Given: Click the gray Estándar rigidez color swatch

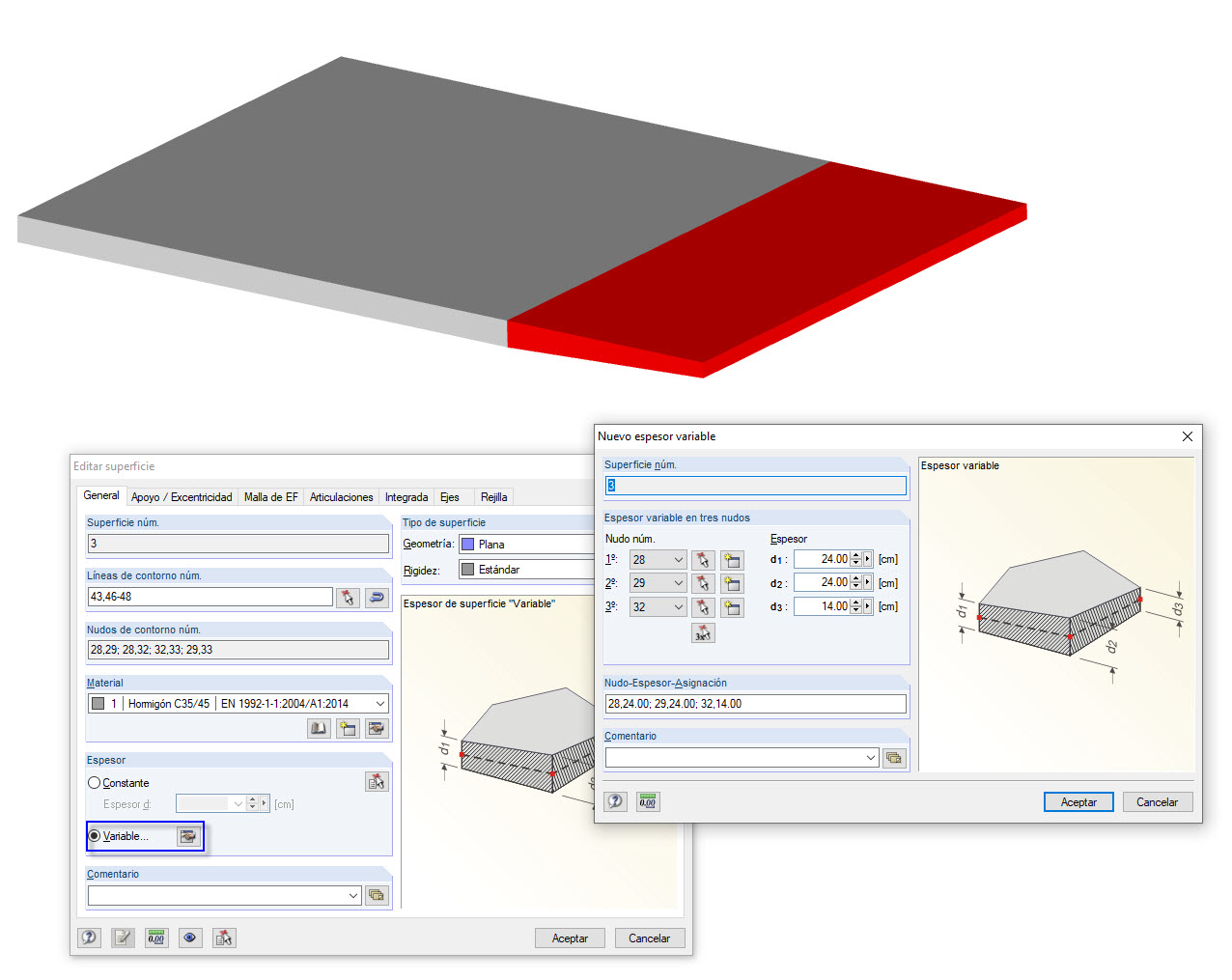Looking at the screenshot, I should 468,570.
